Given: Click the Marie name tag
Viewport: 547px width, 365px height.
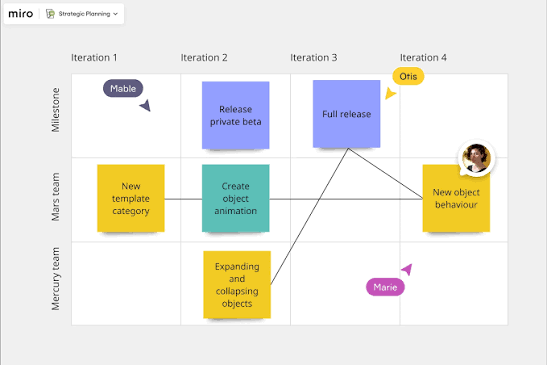Looking at the screenshot, I should coord(385,287).
